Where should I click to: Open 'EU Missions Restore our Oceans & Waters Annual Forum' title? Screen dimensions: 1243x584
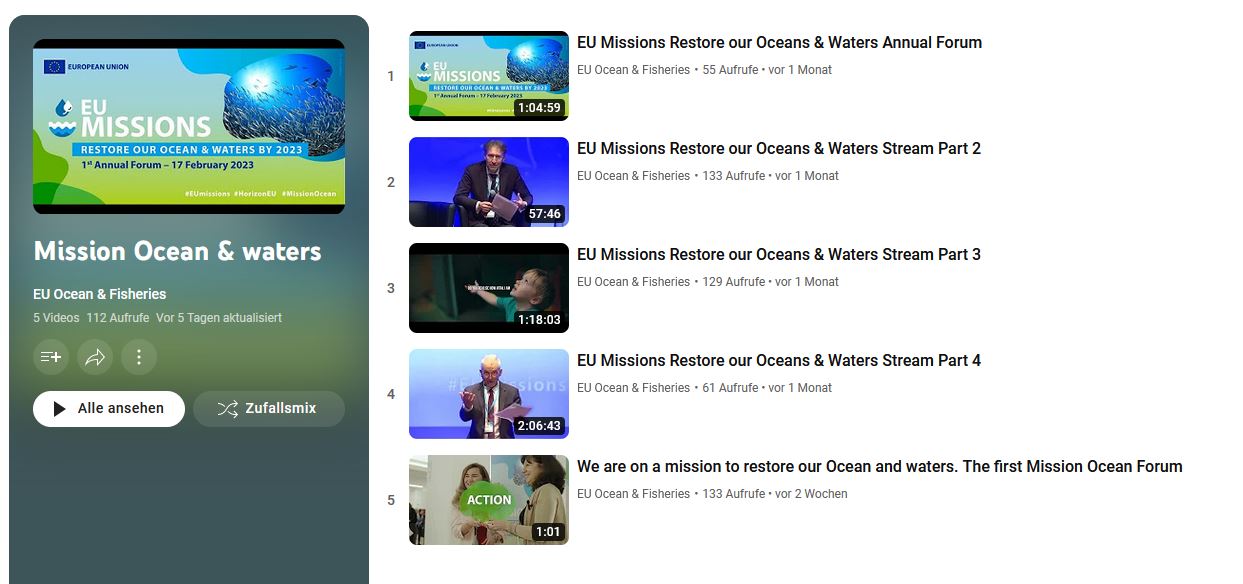(x=779, y=43)
